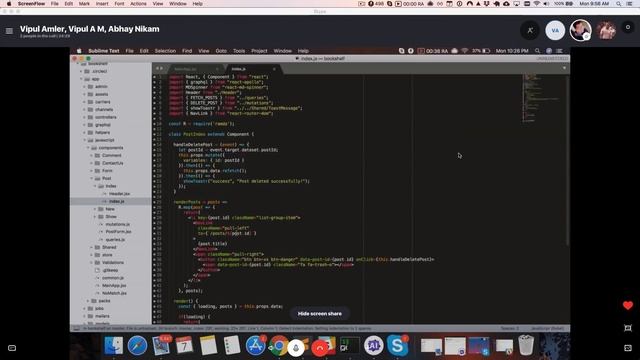Open MainApp.jsx in sidebar
This screenshot has height=360, width=640.
(114, 285)
